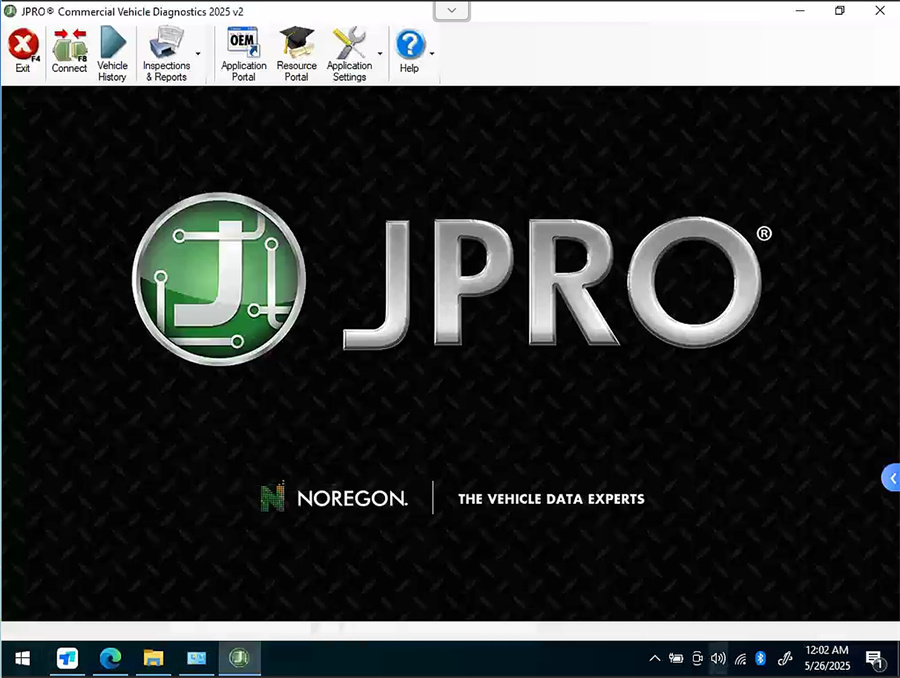Open the speaker volume icon in tray
This screenshot has width=900, height=678.
click(718, 658)
